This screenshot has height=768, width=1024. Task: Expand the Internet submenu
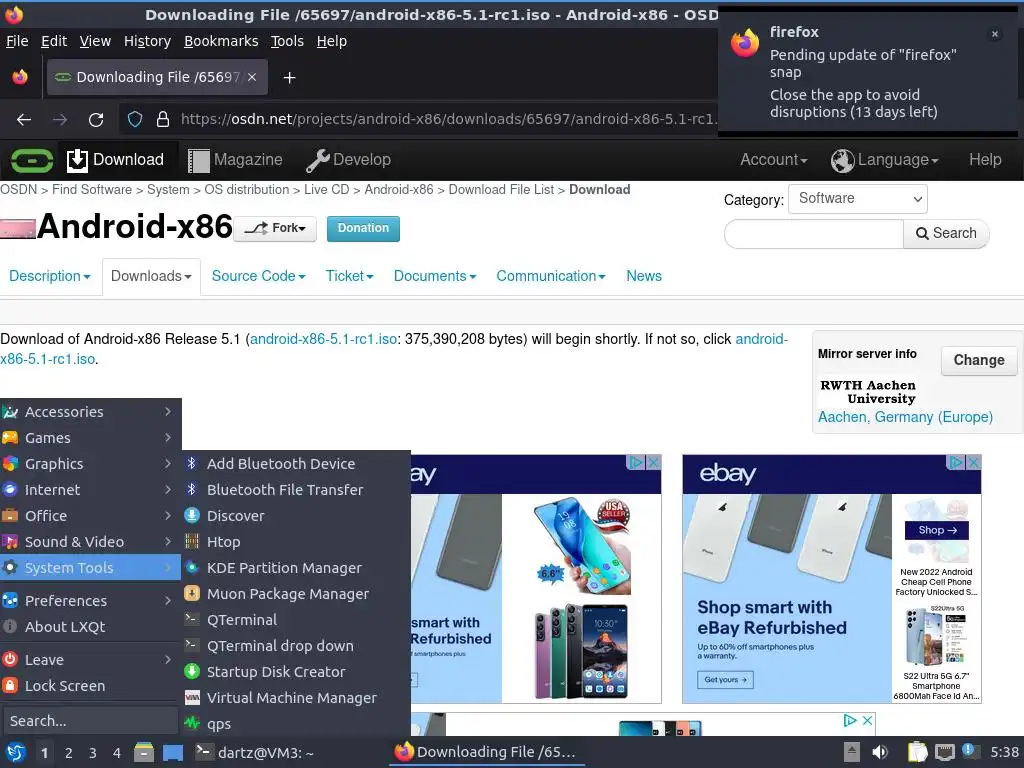[x=90, y=490]
